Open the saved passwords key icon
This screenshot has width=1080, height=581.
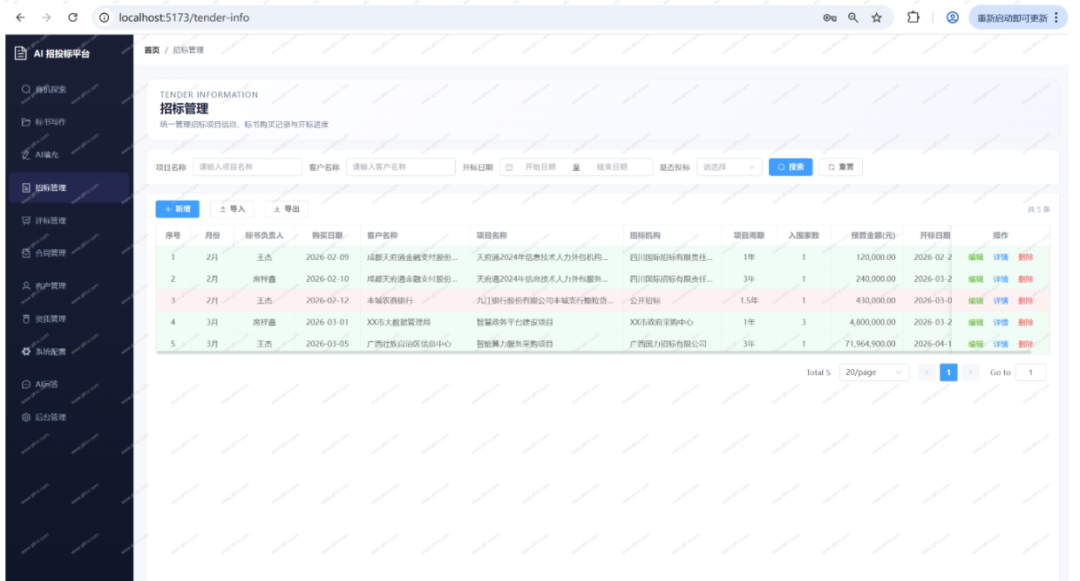coord(829,18)
